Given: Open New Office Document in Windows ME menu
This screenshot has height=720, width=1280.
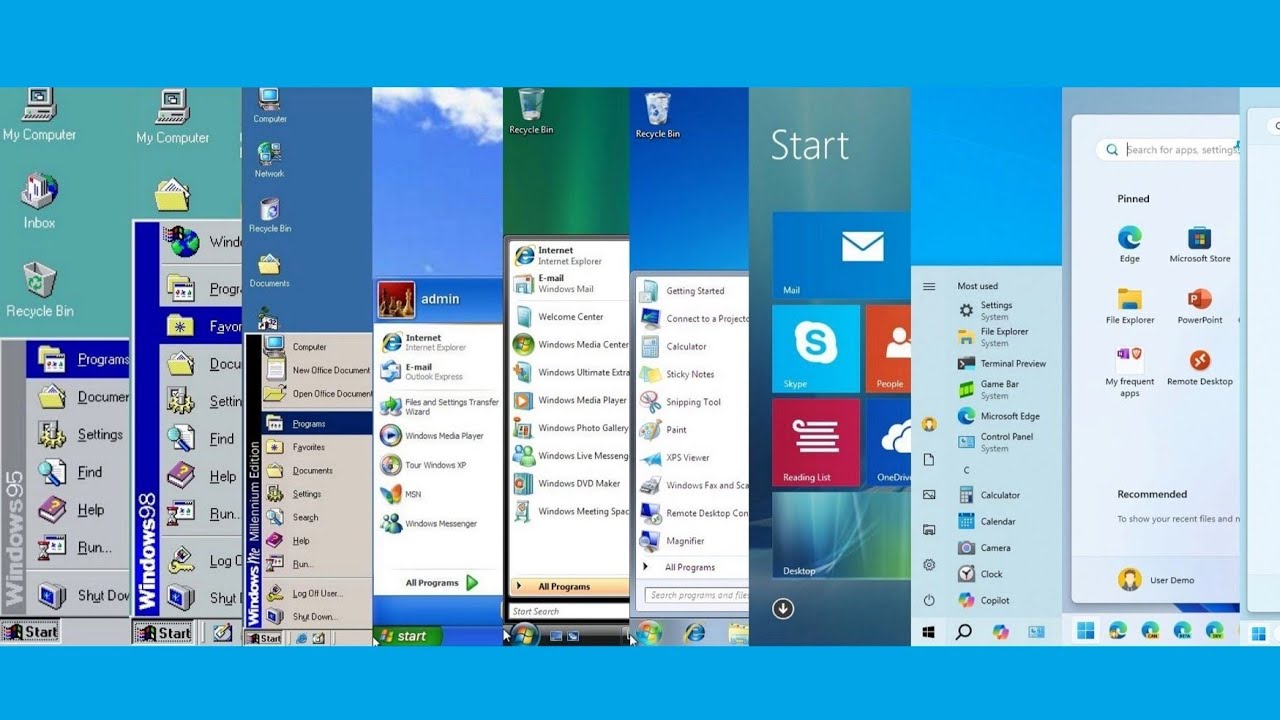Looking at the screenshot, I should click(316, 370).
